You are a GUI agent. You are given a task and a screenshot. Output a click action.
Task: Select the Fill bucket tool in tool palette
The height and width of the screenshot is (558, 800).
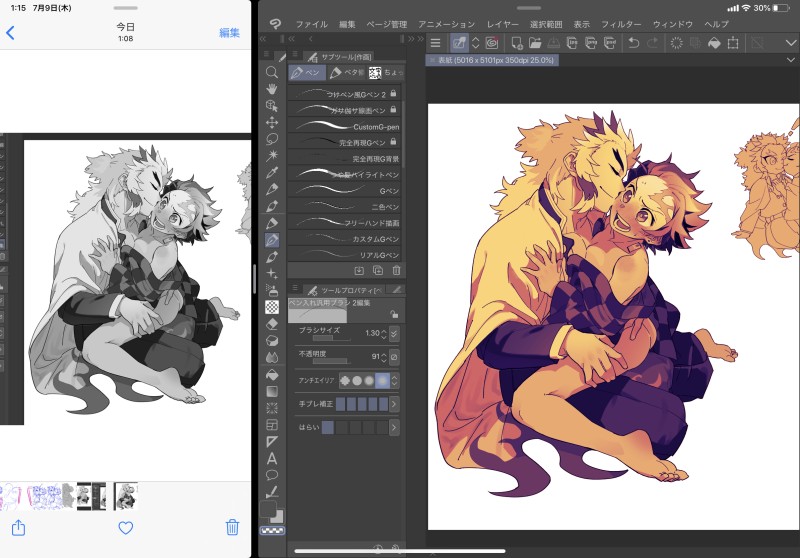coord(272,374)
